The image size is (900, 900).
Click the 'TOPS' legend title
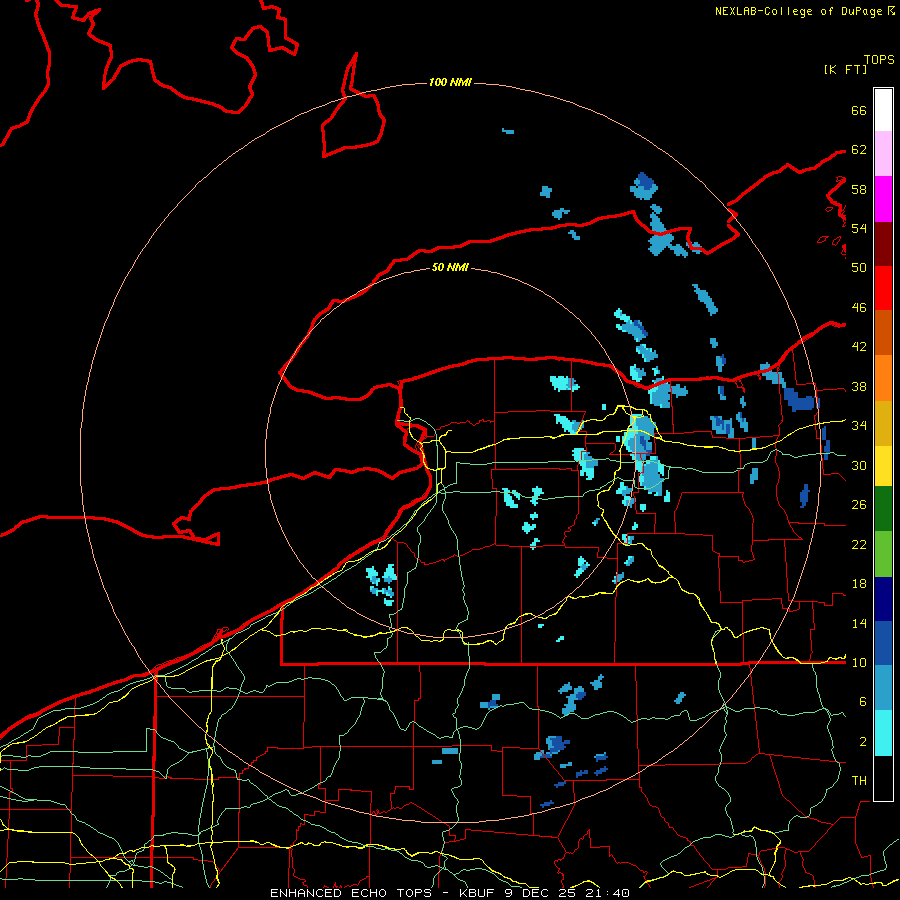pos(879,60)
